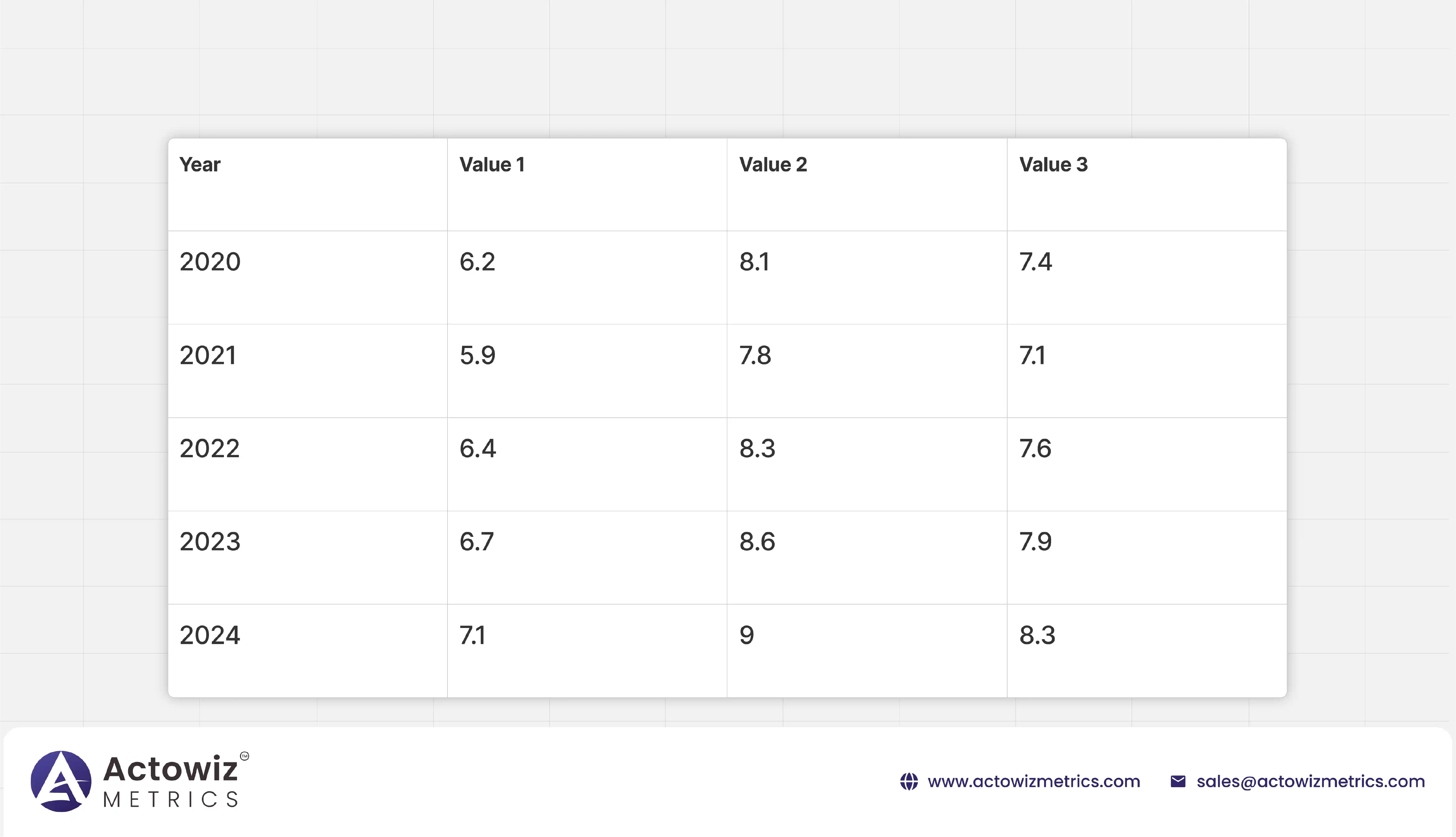Screen dimensions: 1456x837
Task: Click the trademark symbol next to Actowiz
Action: click(x=245, y=756)
